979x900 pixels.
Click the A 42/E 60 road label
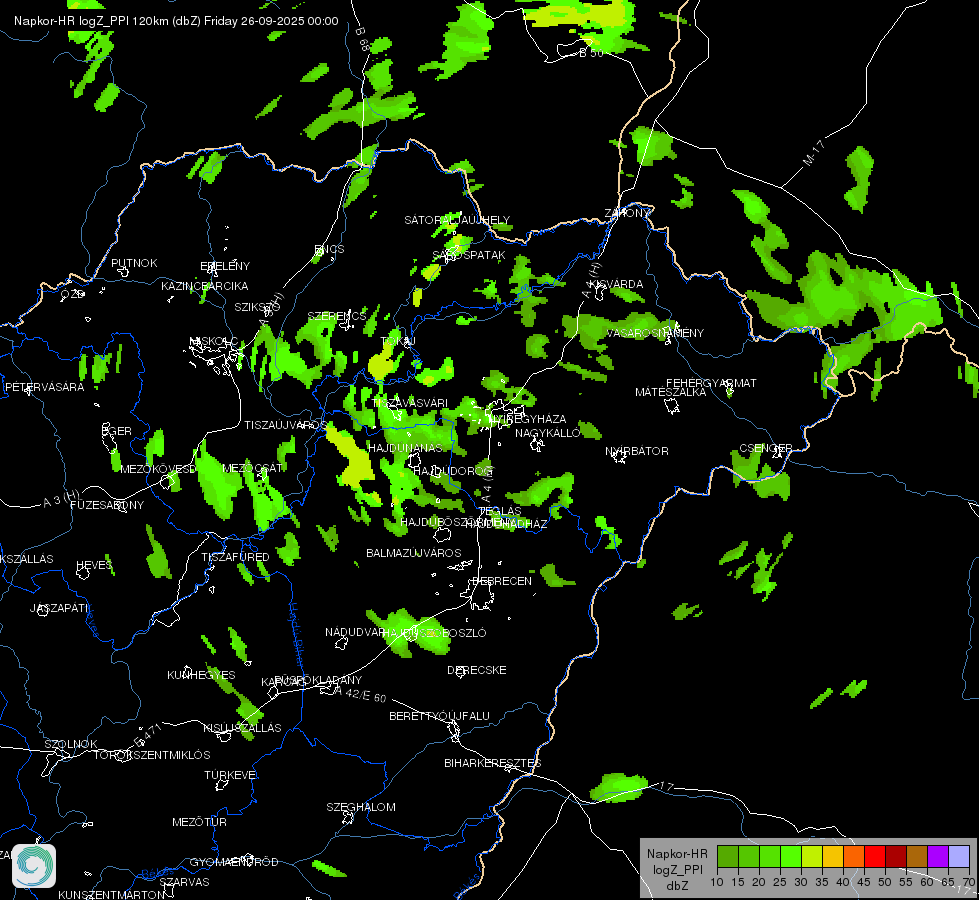(x=361, y=694)
